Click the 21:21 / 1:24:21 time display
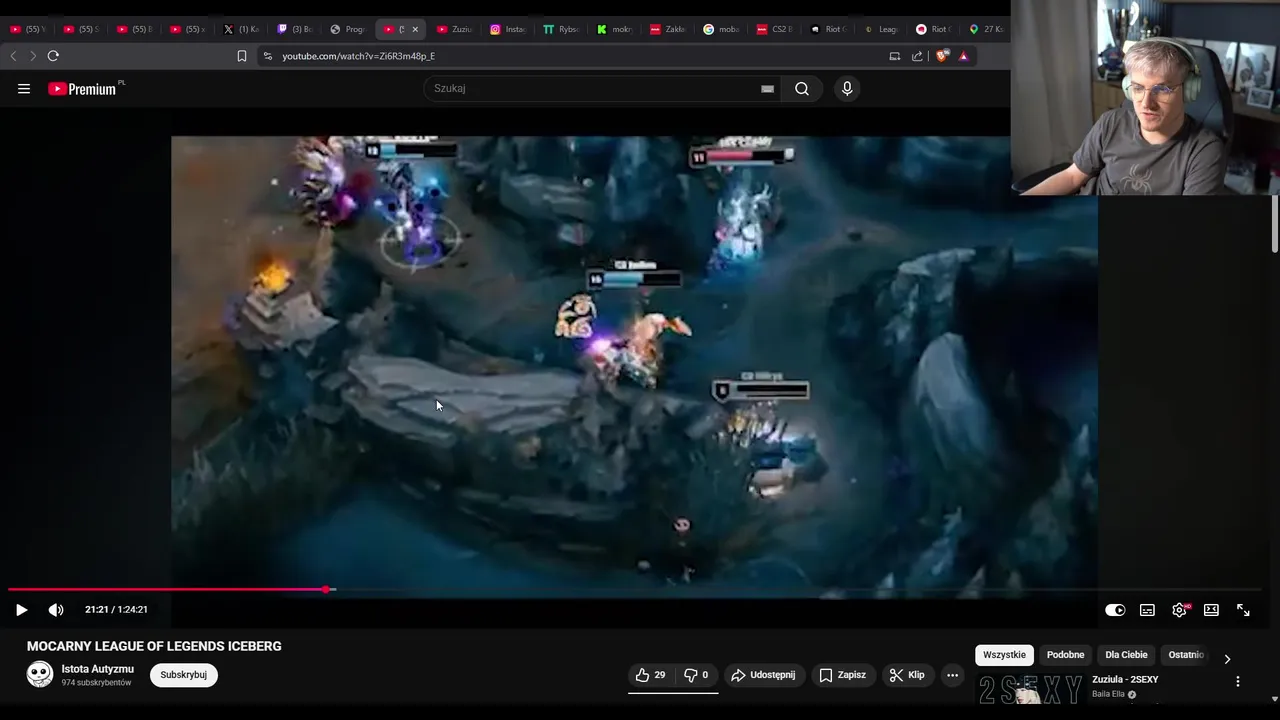Screen dimensions: 1280x720 (116, 610)
